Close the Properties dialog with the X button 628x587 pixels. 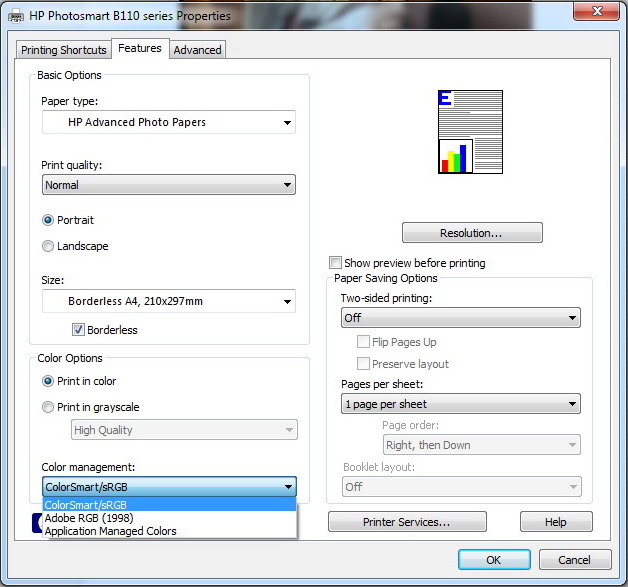tap(597, 10)
